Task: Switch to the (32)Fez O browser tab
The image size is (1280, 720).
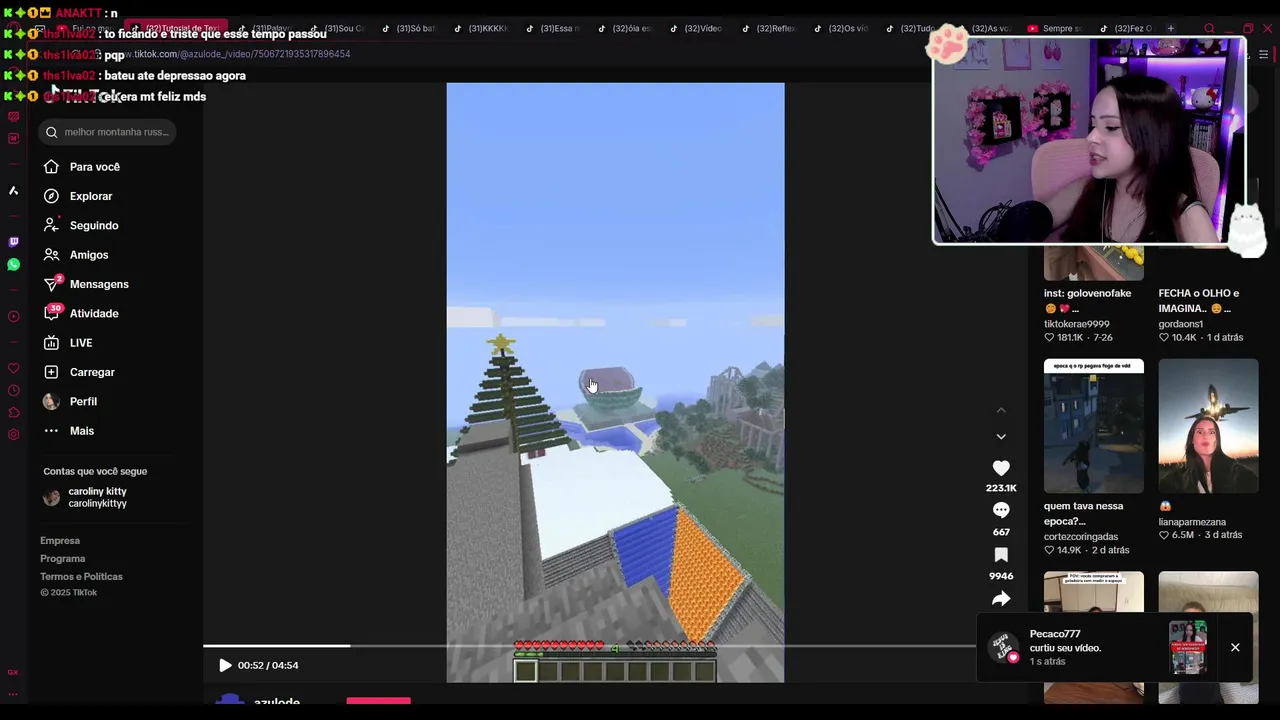Action: [1129, 28]
